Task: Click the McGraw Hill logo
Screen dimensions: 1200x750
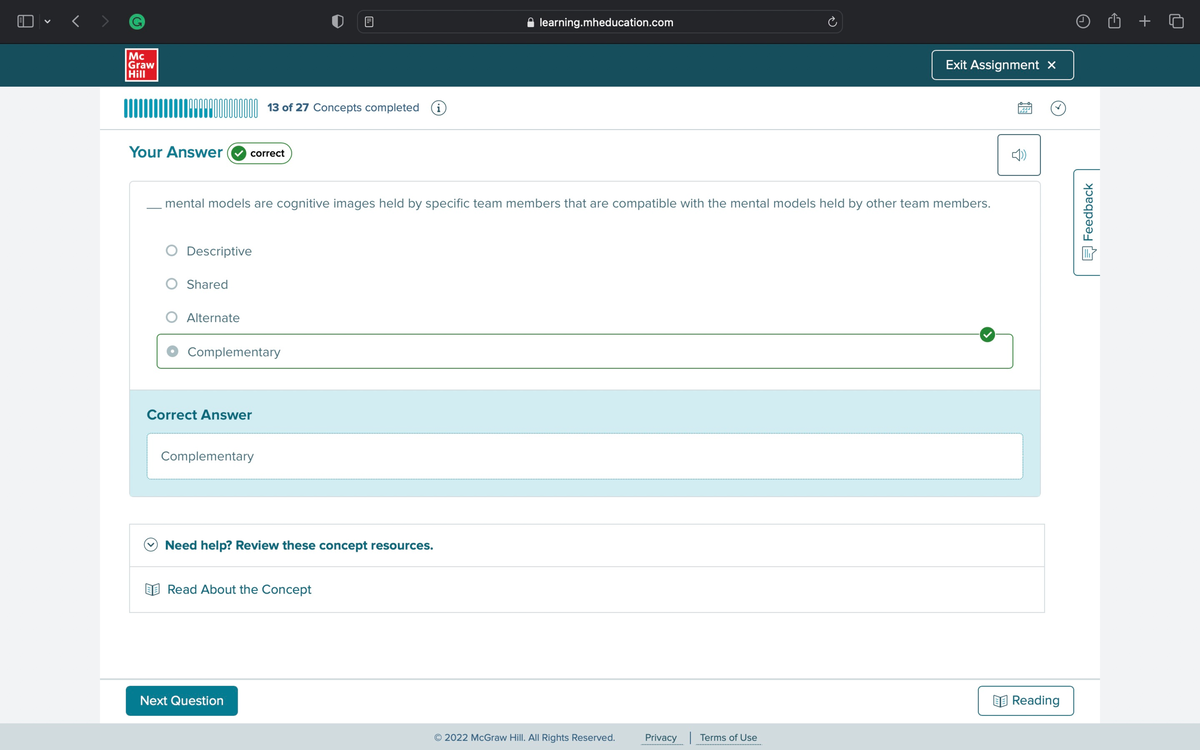Action: [x=141, y=65]
